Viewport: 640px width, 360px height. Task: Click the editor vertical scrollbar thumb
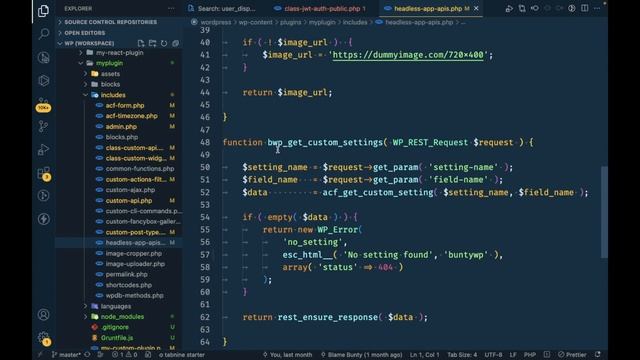604,212
